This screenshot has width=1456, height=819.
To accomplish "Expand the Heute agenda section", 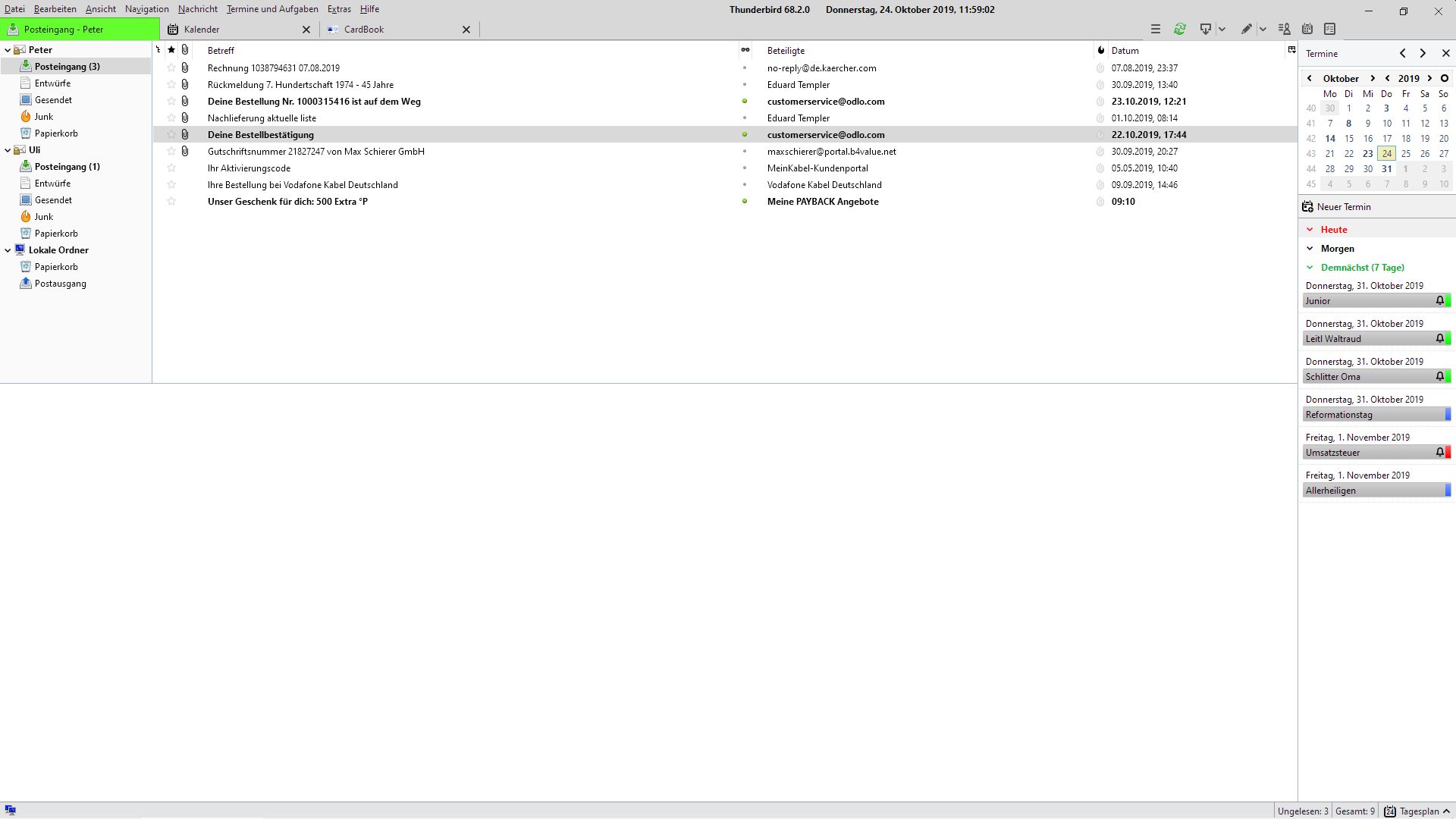I will pos(1310,230).
